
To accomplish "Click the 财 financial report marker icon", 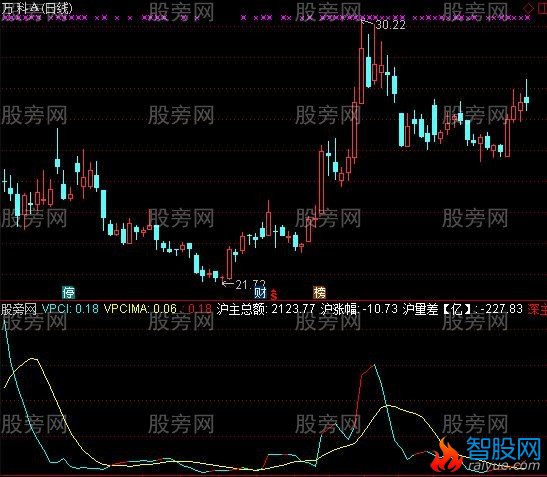I will pyautogui.click(x=260, y=293).
